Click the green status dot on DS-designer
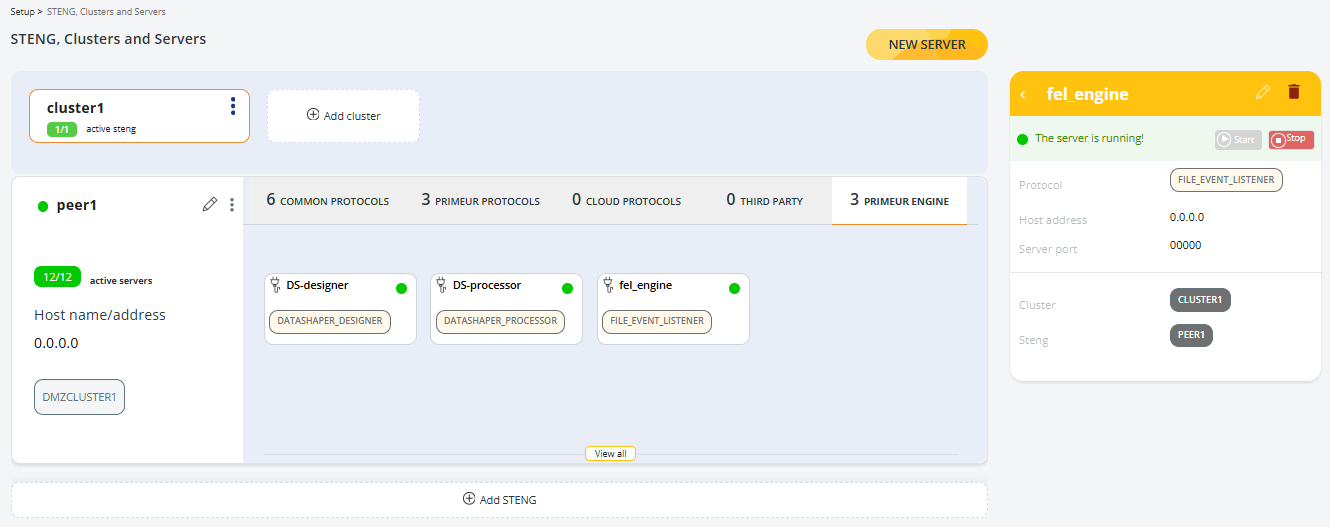 pyautogui.click(x=401, y=288)
